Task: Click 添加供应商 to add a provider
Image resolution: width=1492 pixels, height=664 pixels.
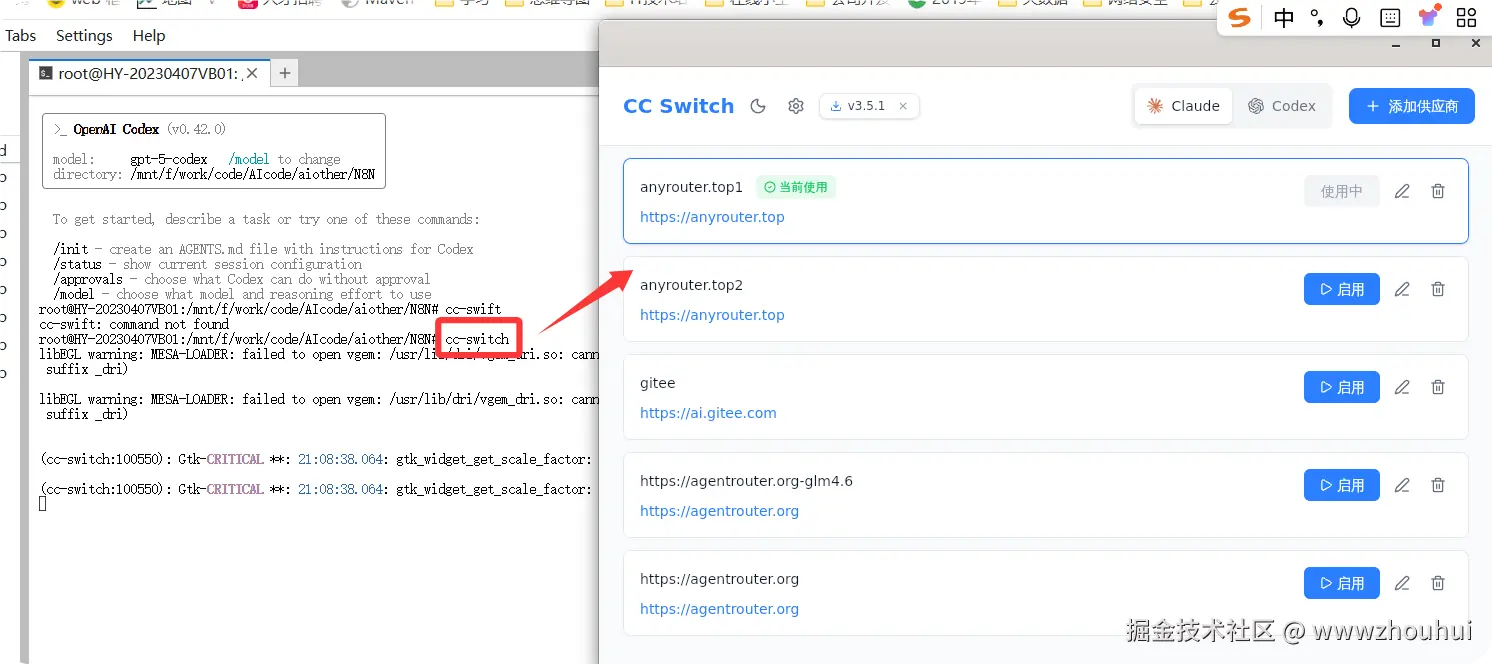Action: pyautogui.click(x=1412, y=106)
